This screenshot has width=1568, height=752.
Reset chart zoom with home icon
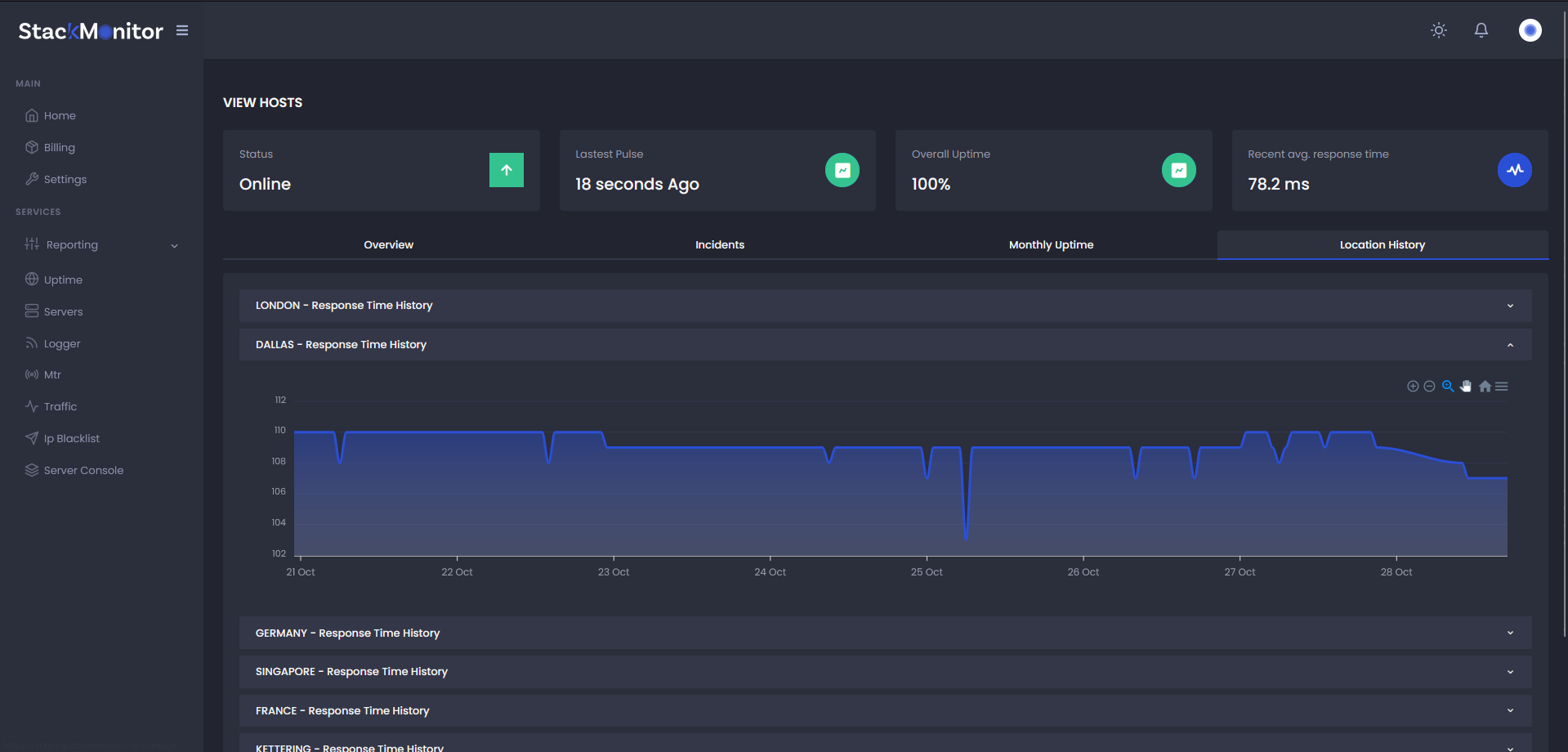[1485, 386]
